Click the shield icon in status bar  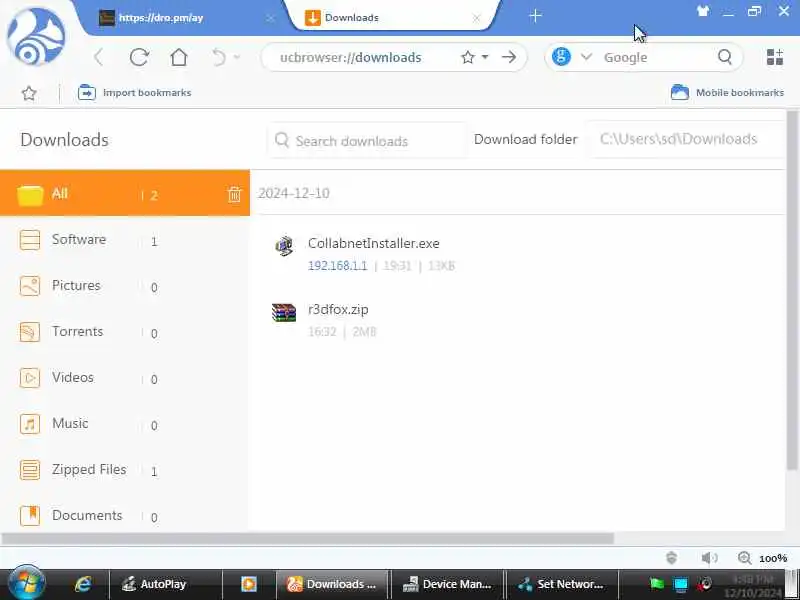[x=672, y=558]
